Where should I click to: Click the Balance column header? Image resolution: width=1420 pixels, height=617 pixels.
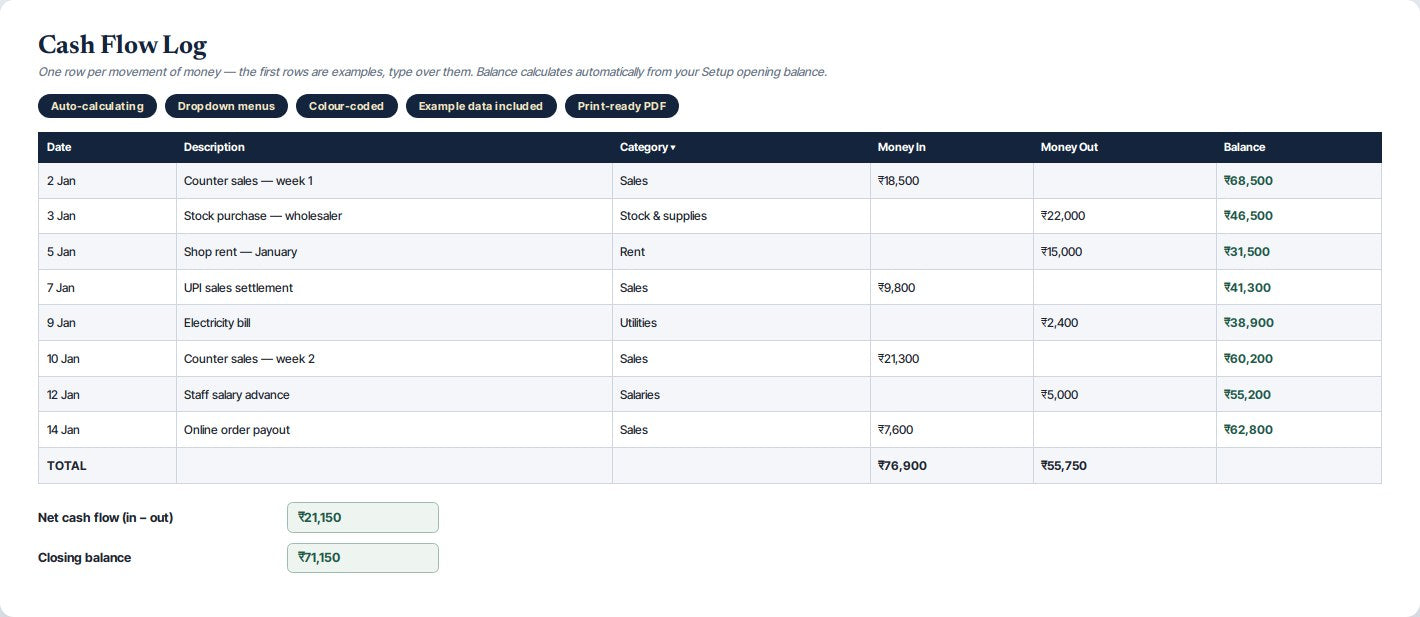click(1298, 147)
